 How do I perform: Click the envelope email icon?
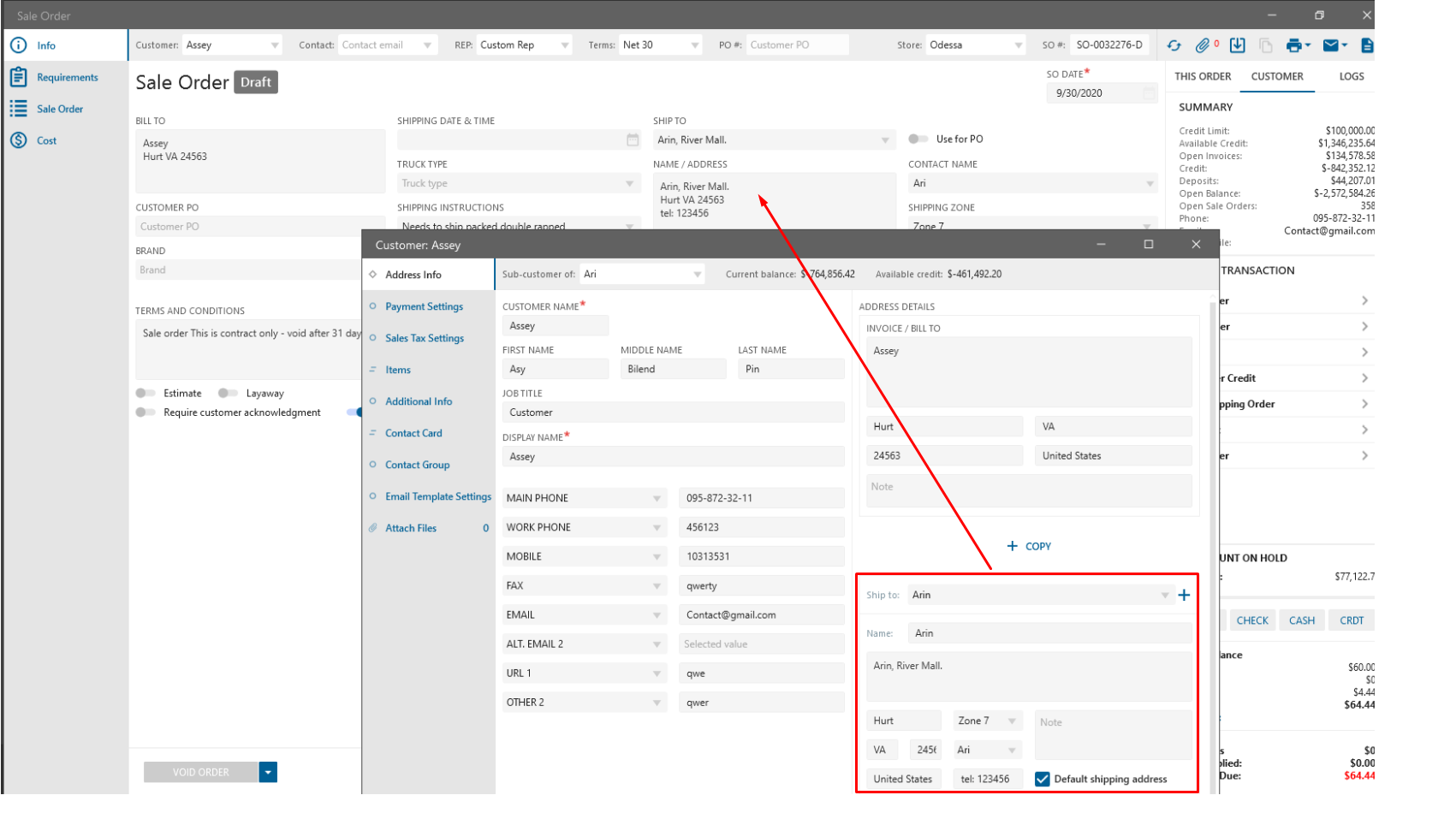pyautogui.click(x=1330, y=45)
